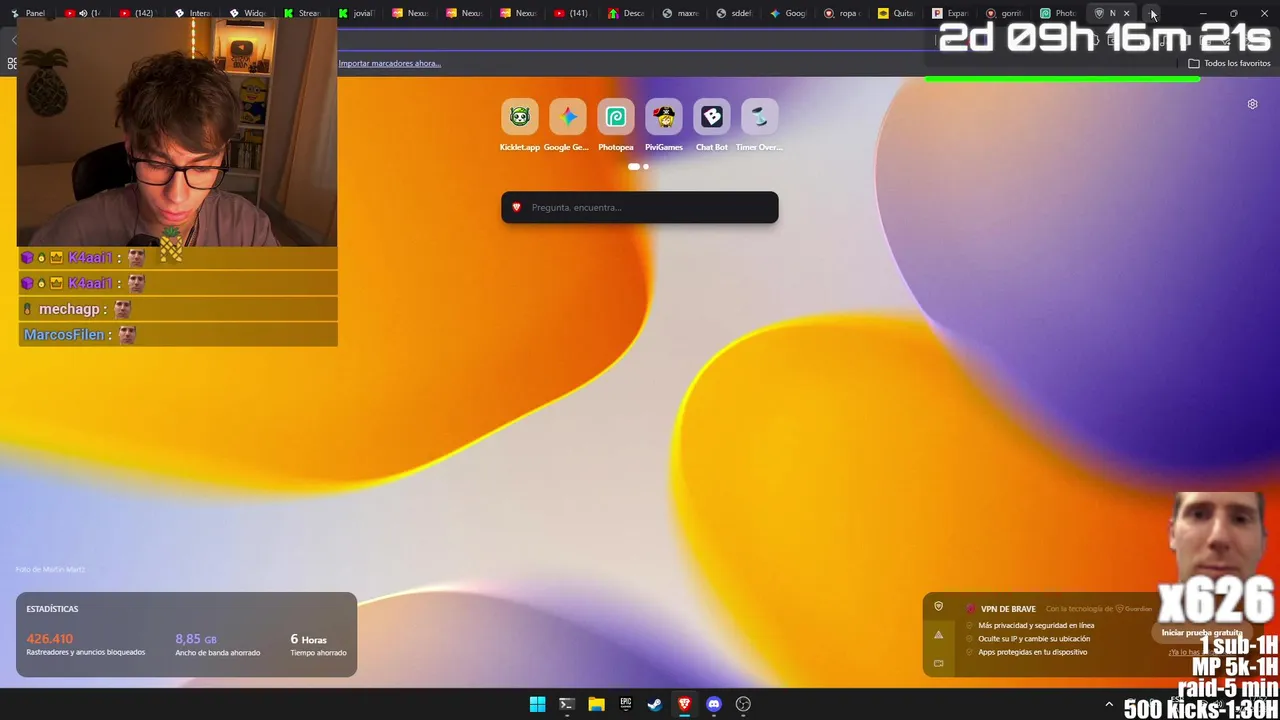
Task: Click Apps protegidas en tu dispositivo
Action: (x=1032, y=652)
